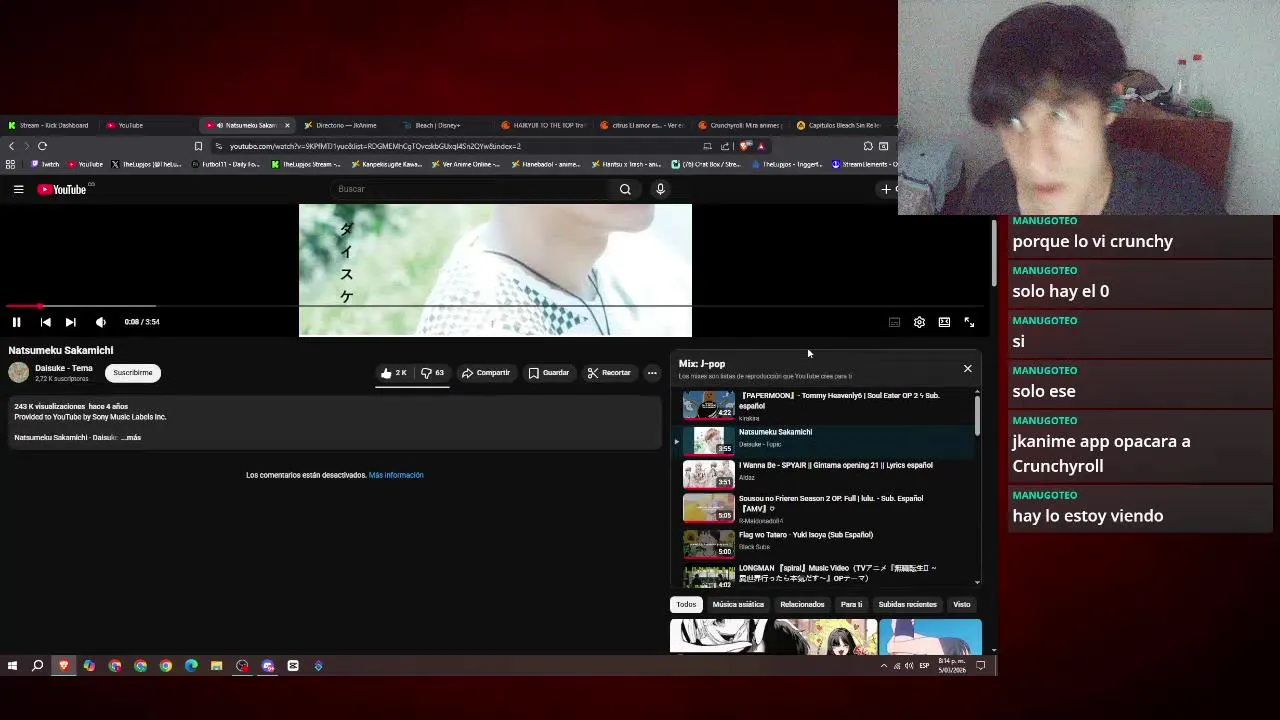
Task: Click the youtube.com address bar URL
Action: [x=375, y=146]
